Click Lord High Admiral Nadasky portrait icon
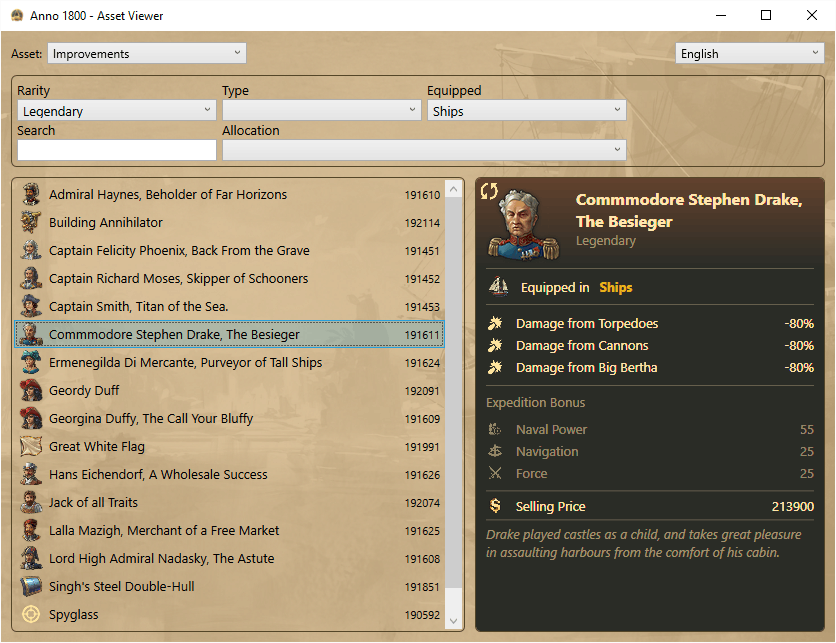Image resolution: width=836 pixels, height=643 pixels. tap(31, 558)
